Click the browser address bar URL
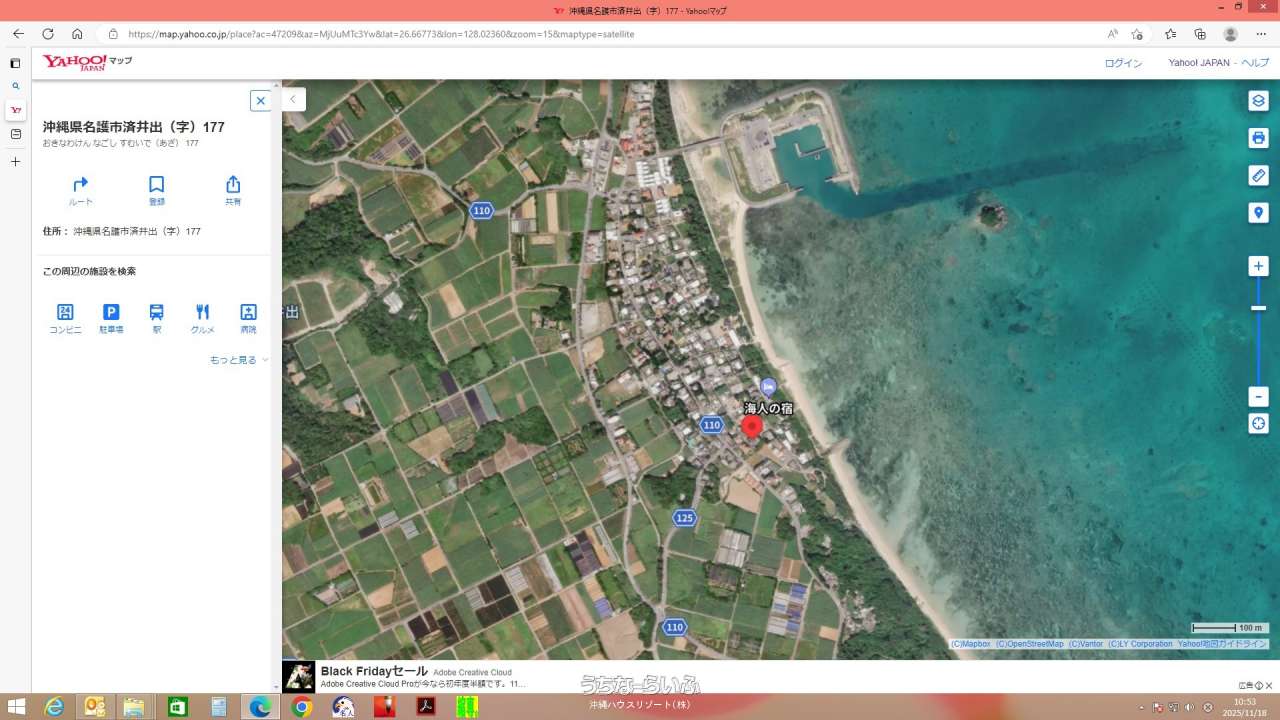1280x720 pixels. coord(380,34)
